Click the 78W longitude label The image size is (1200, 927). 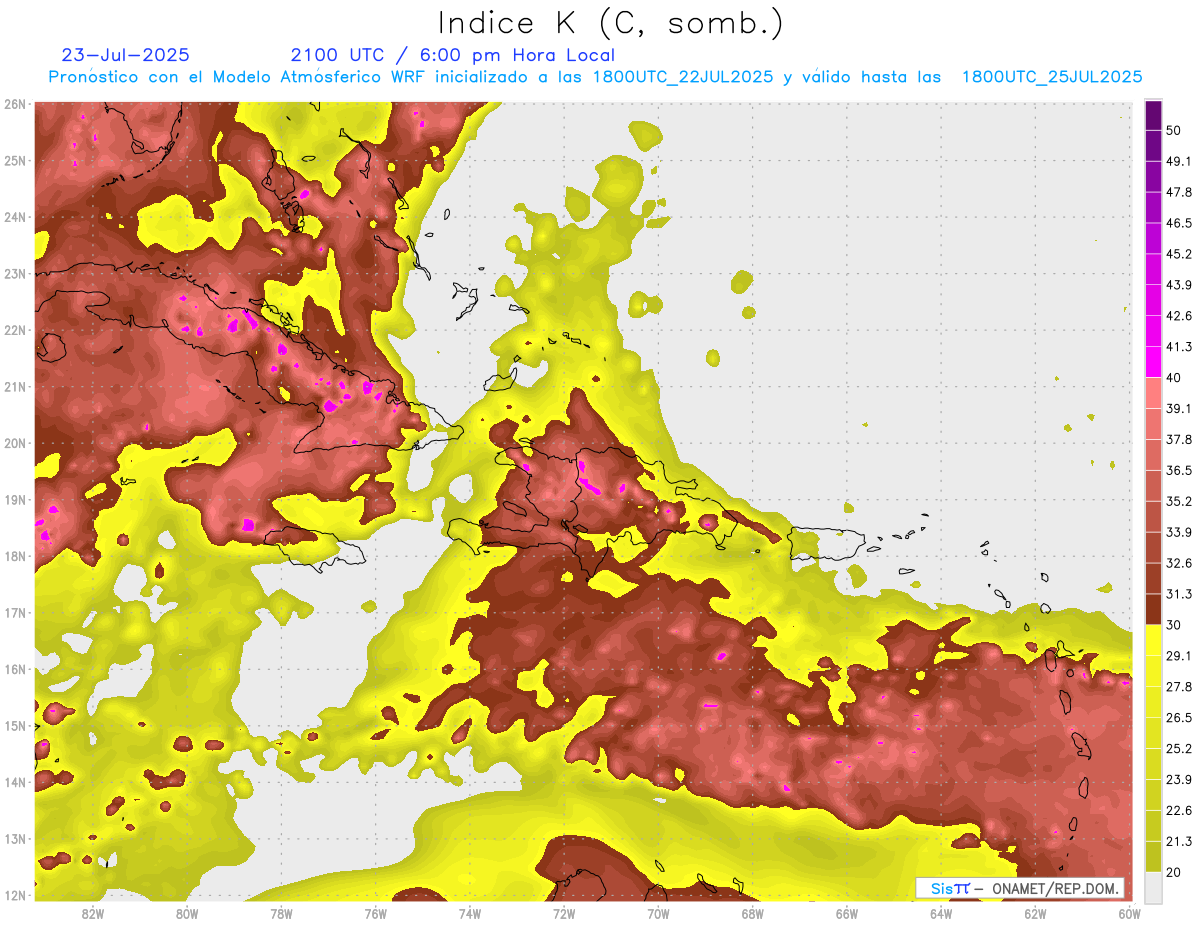[x=281, y=913]
